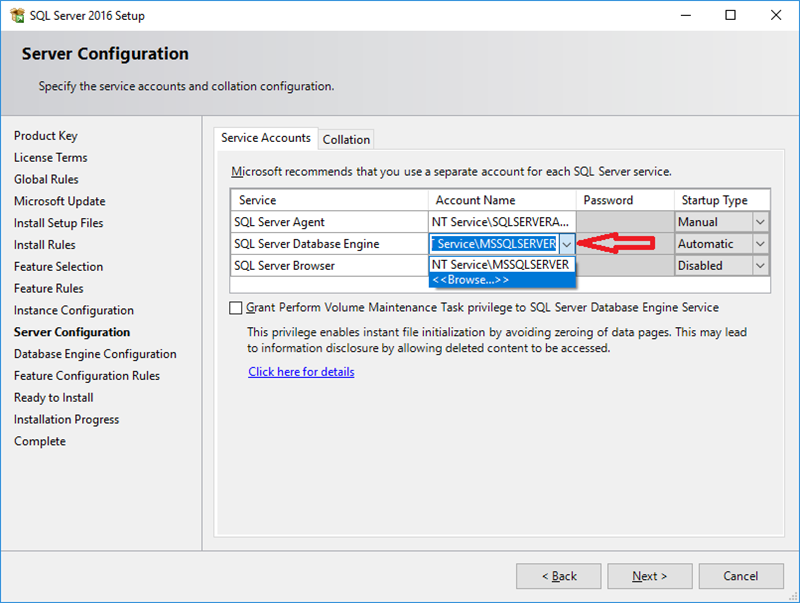Screen dimensions: 800x603
Task: Maximize the setup window
Action: 731,15
